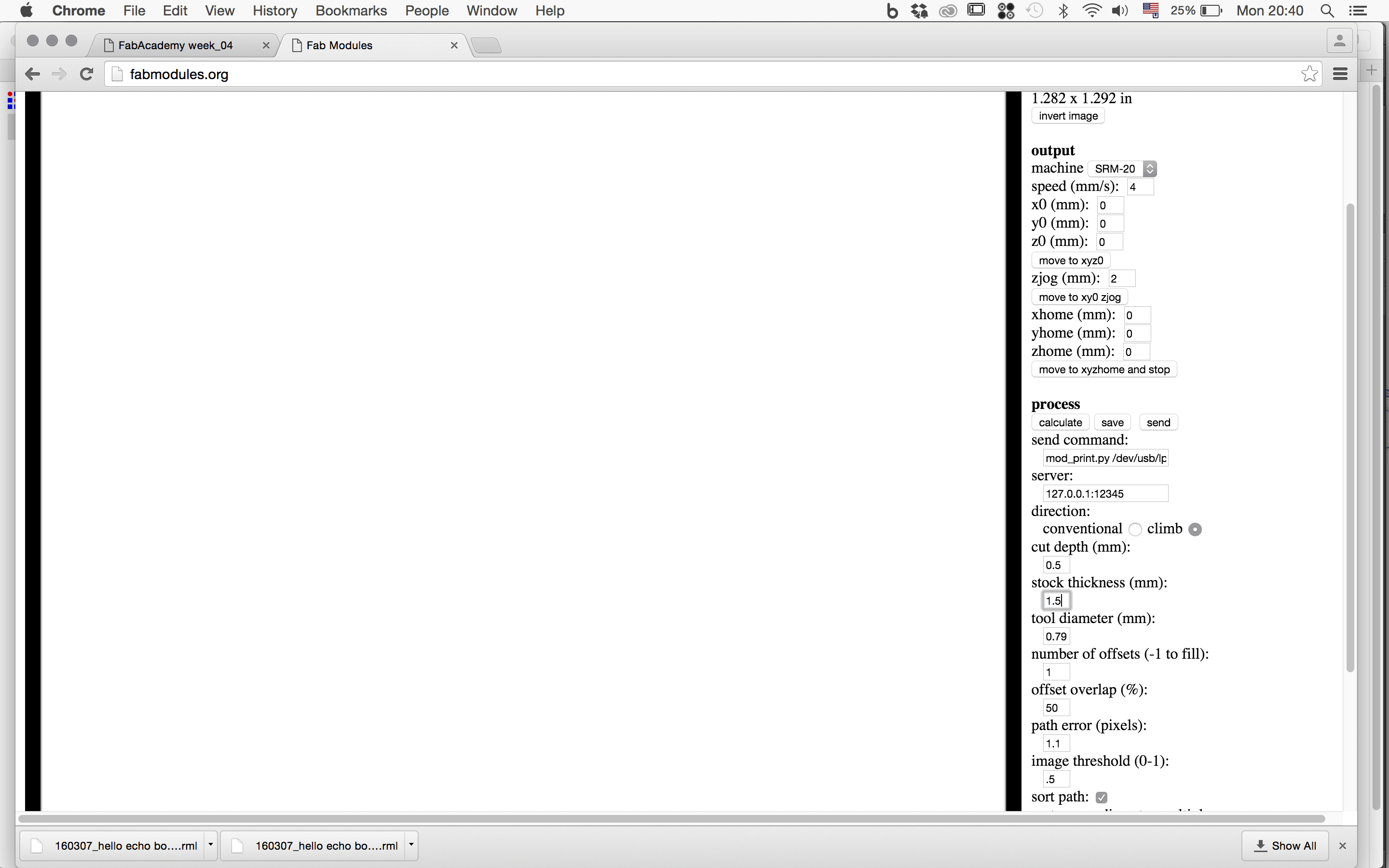Viewport: 1389px width, 868px height.
Task: Expand second downloaded rml file options arrow
Action: (411, 845)
